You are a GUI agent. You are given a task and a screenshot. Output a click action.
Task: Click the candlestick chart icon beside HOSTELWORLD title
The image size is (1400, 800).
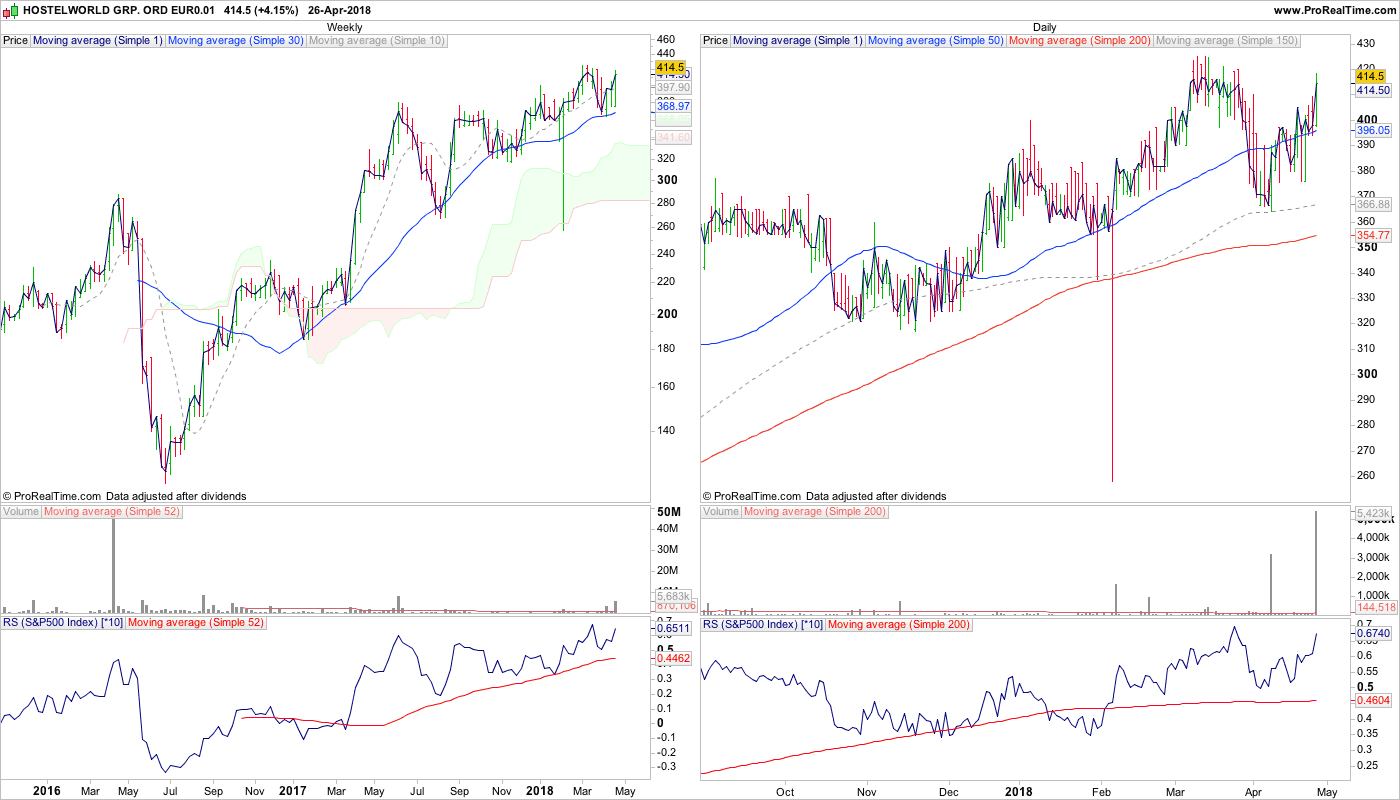(10, 10)
